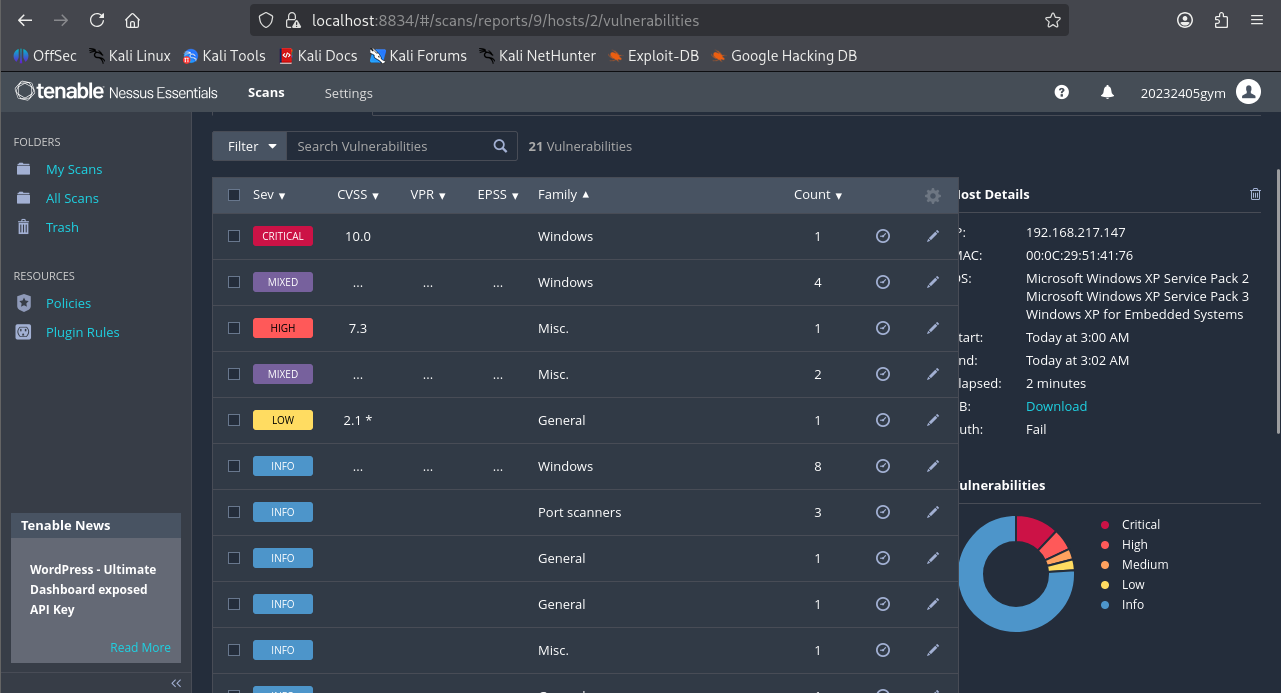The width and height of the screenshot is (1281, 693).
Task: Open the Firefox hamburger menu
Action: coord(1257,20)
